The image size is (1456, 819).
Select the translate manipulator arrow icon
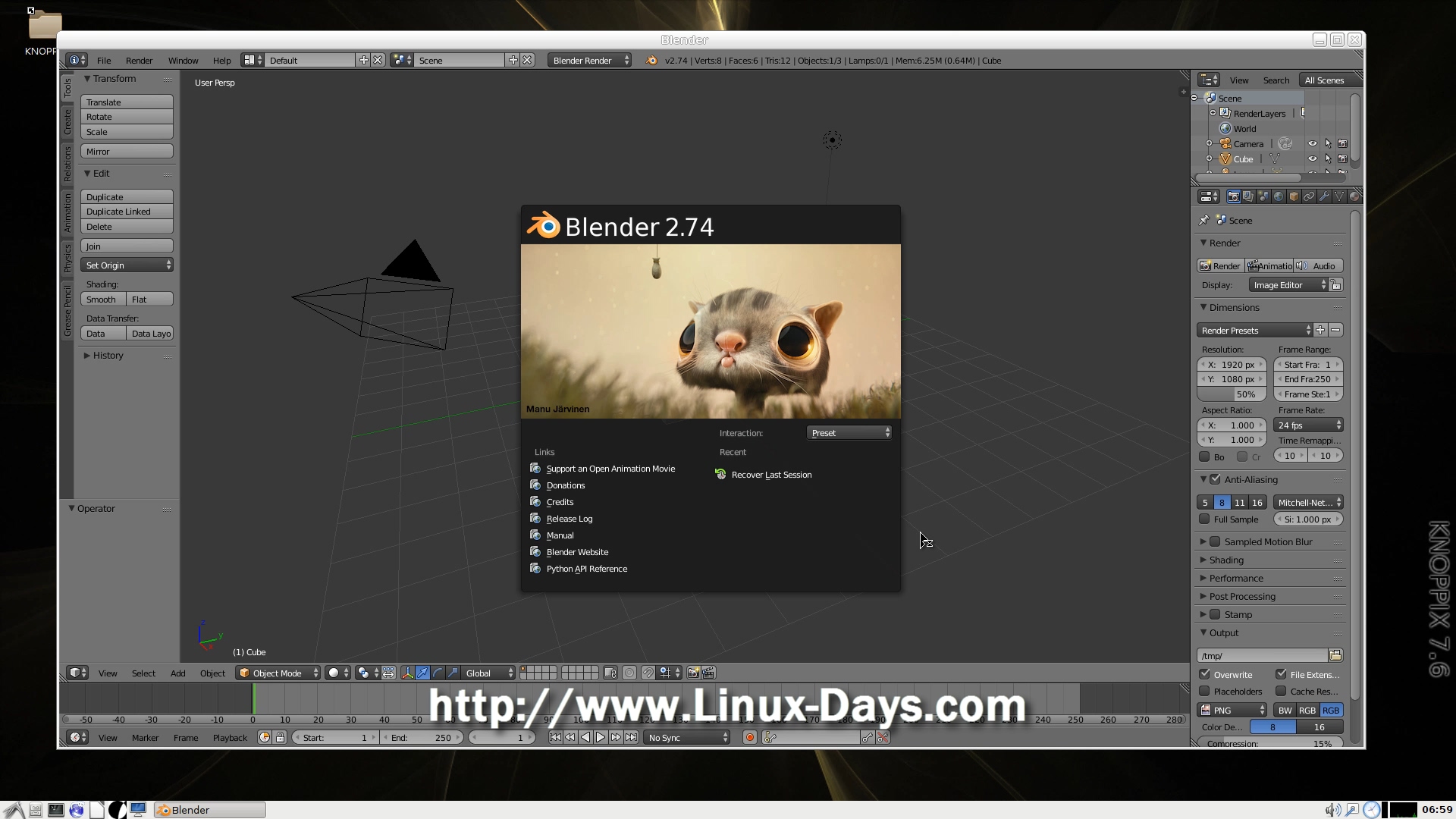(422, 673)
